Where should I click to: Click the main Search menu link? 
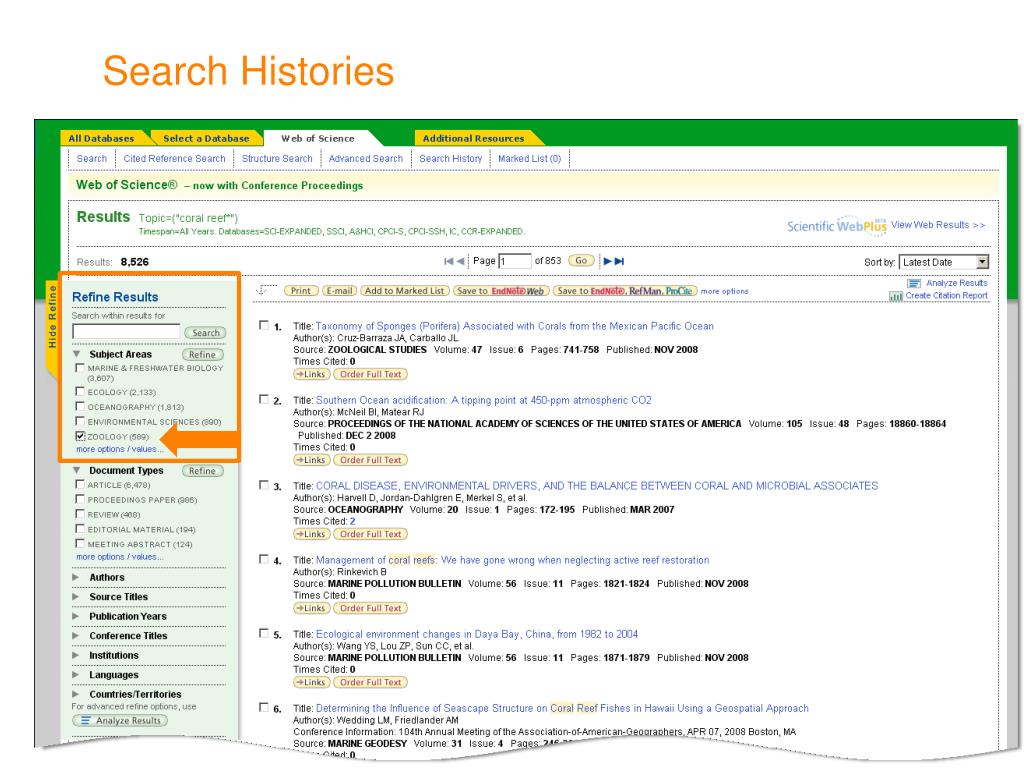[x=91, y=159]
